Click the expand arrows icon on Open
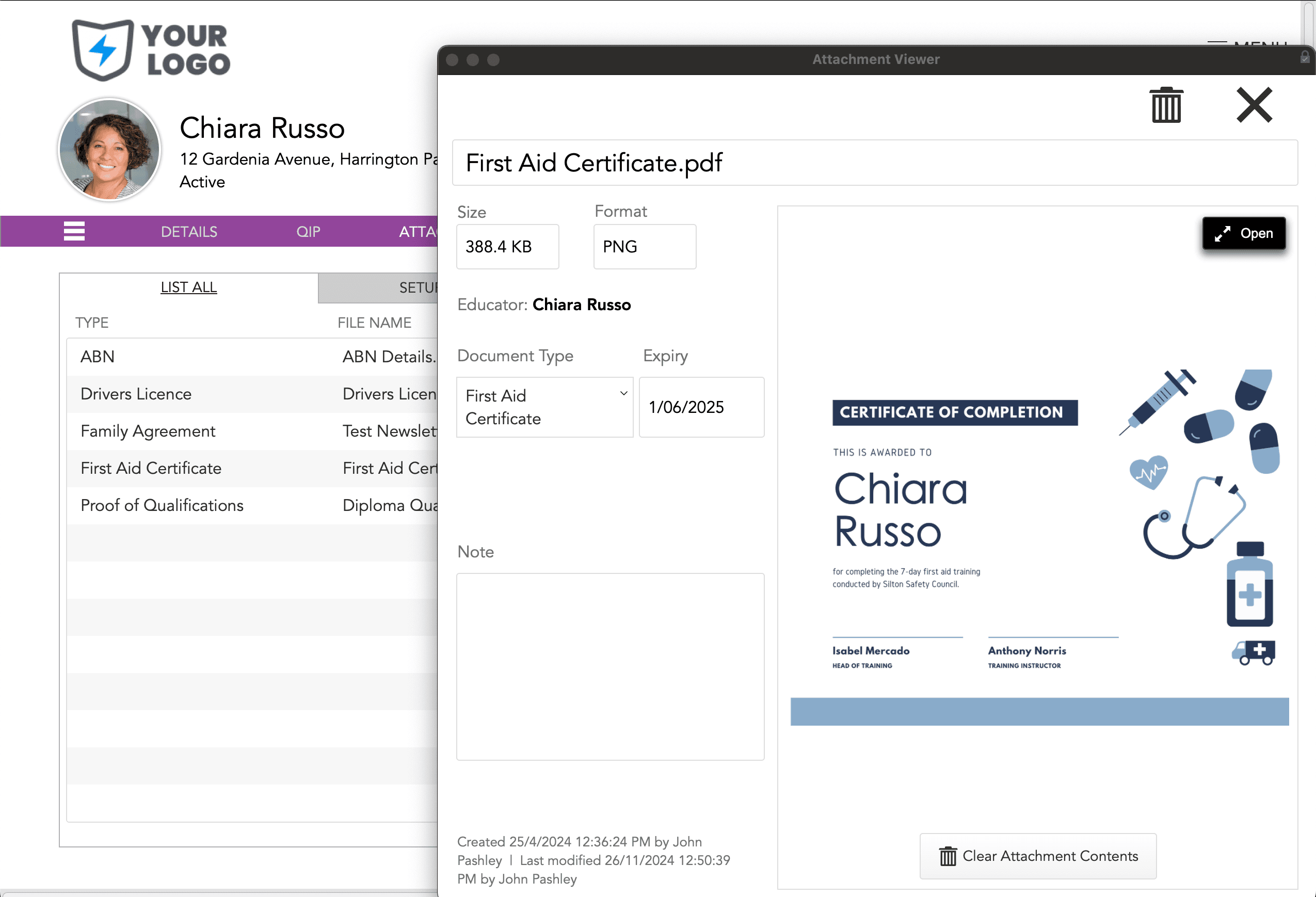Screen dimensions: 1316x897 1223,233
